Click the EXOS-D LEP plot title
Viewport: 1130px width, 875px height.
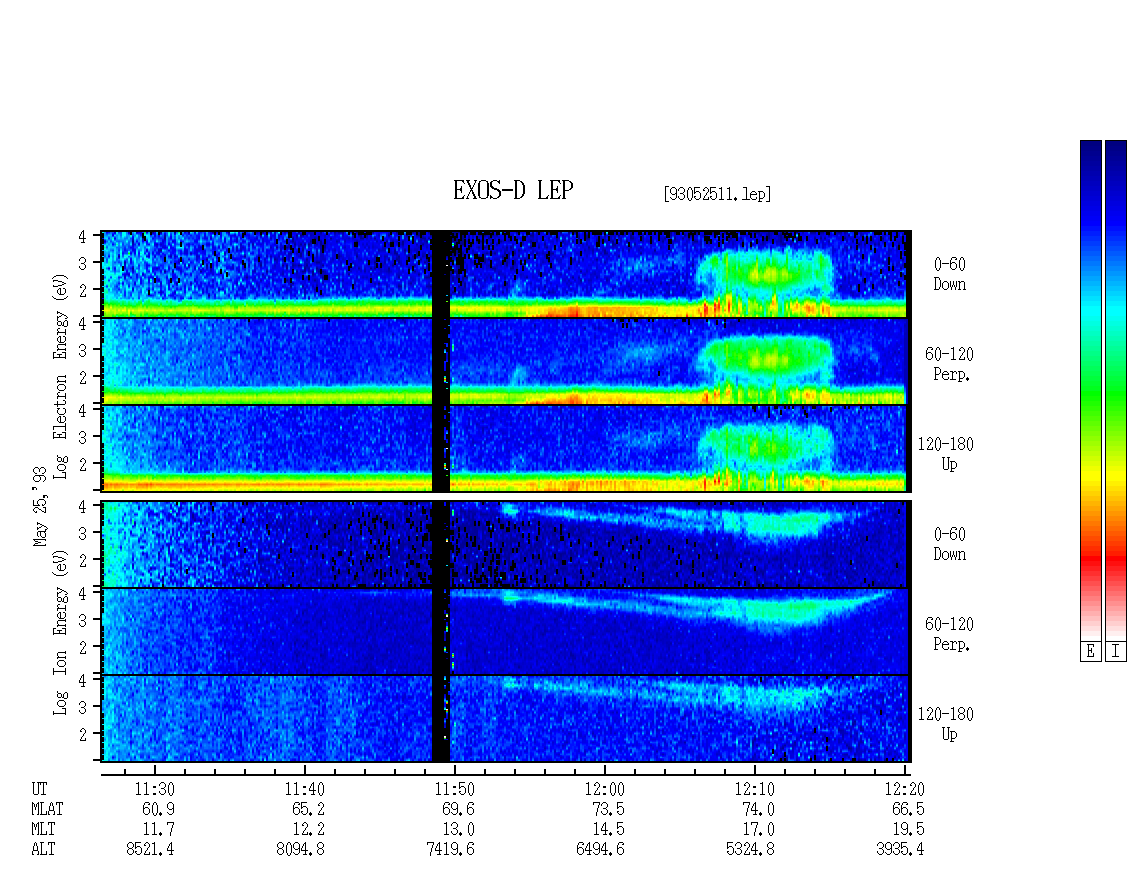pos(513,191)
